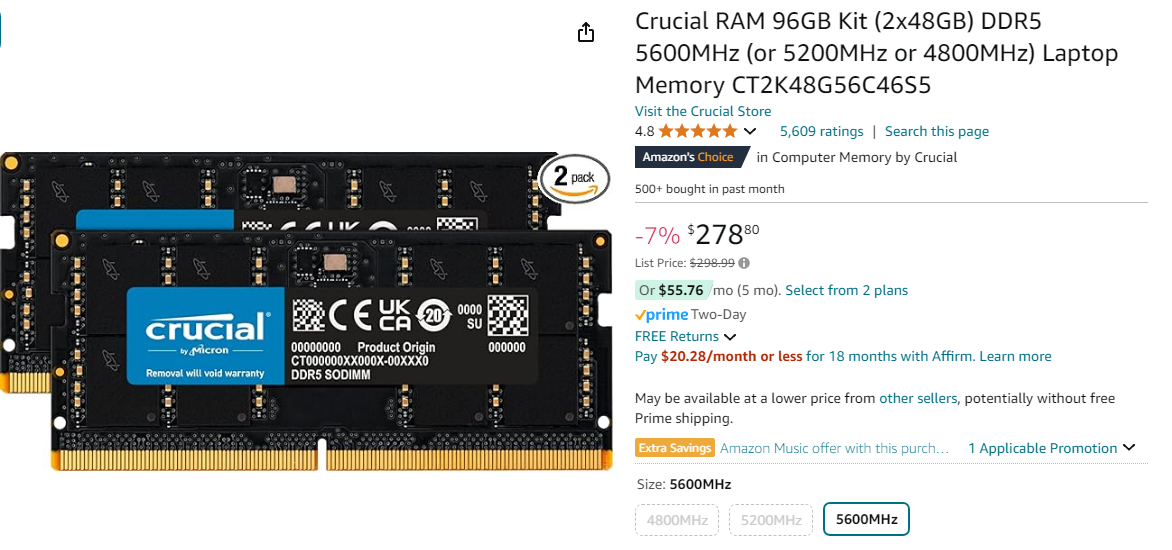Click the Extra Savings badge
This screenshot has height=550, width=1172.
click(x=675, y=448)
